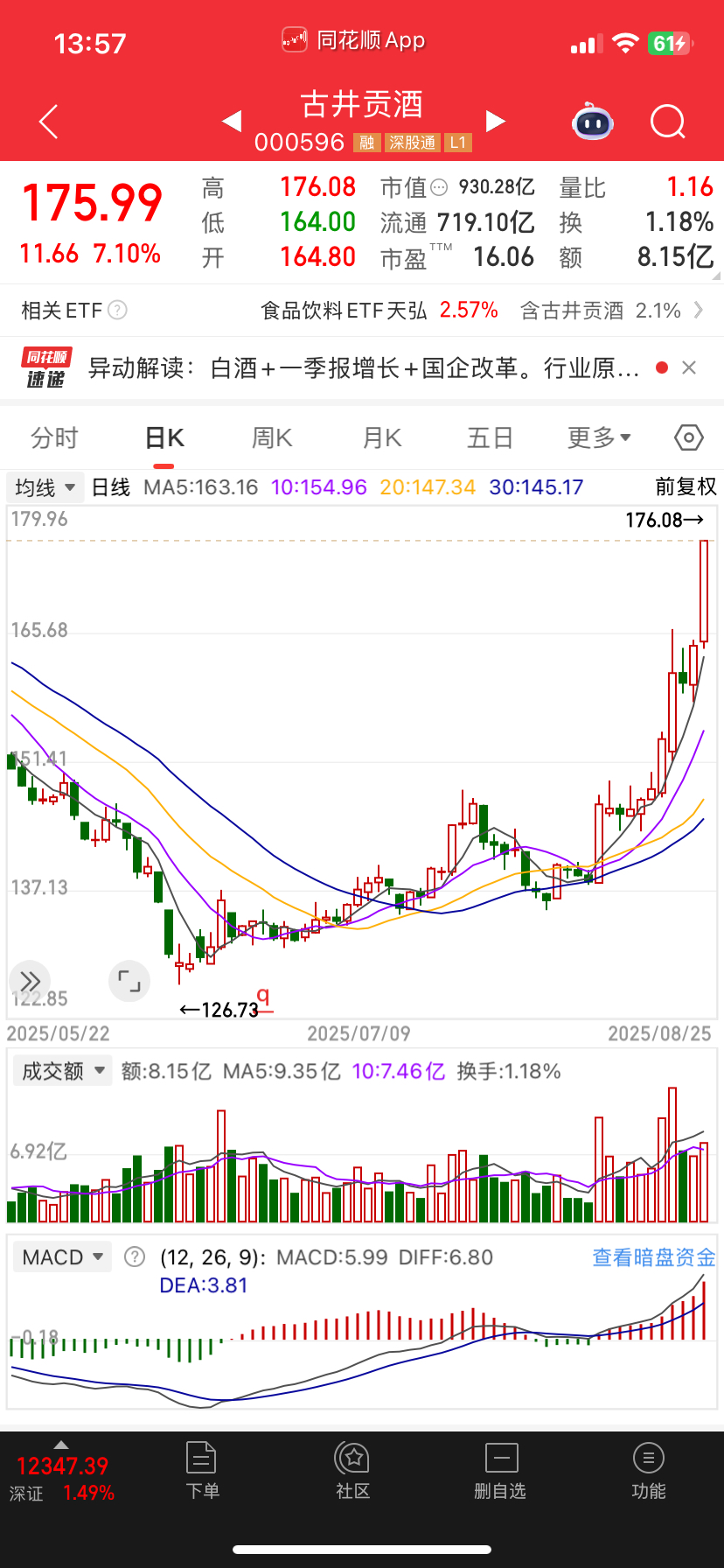Switch to 五日 tab
This screenshot has width=724, height=1568.
point(490,437)
